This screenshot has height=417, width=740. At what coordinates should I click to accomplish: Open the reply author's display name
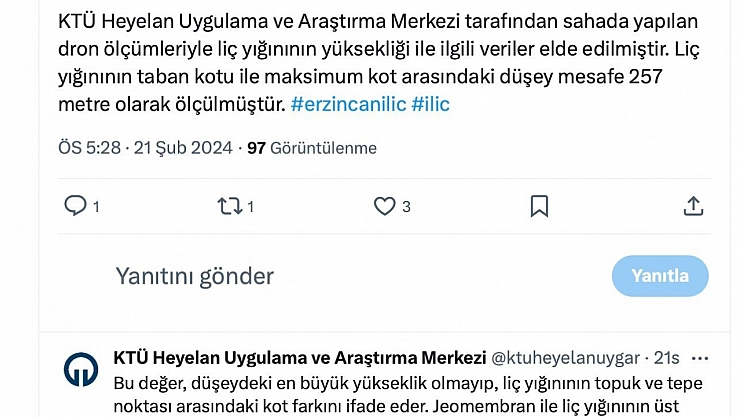tap(298, 357)
